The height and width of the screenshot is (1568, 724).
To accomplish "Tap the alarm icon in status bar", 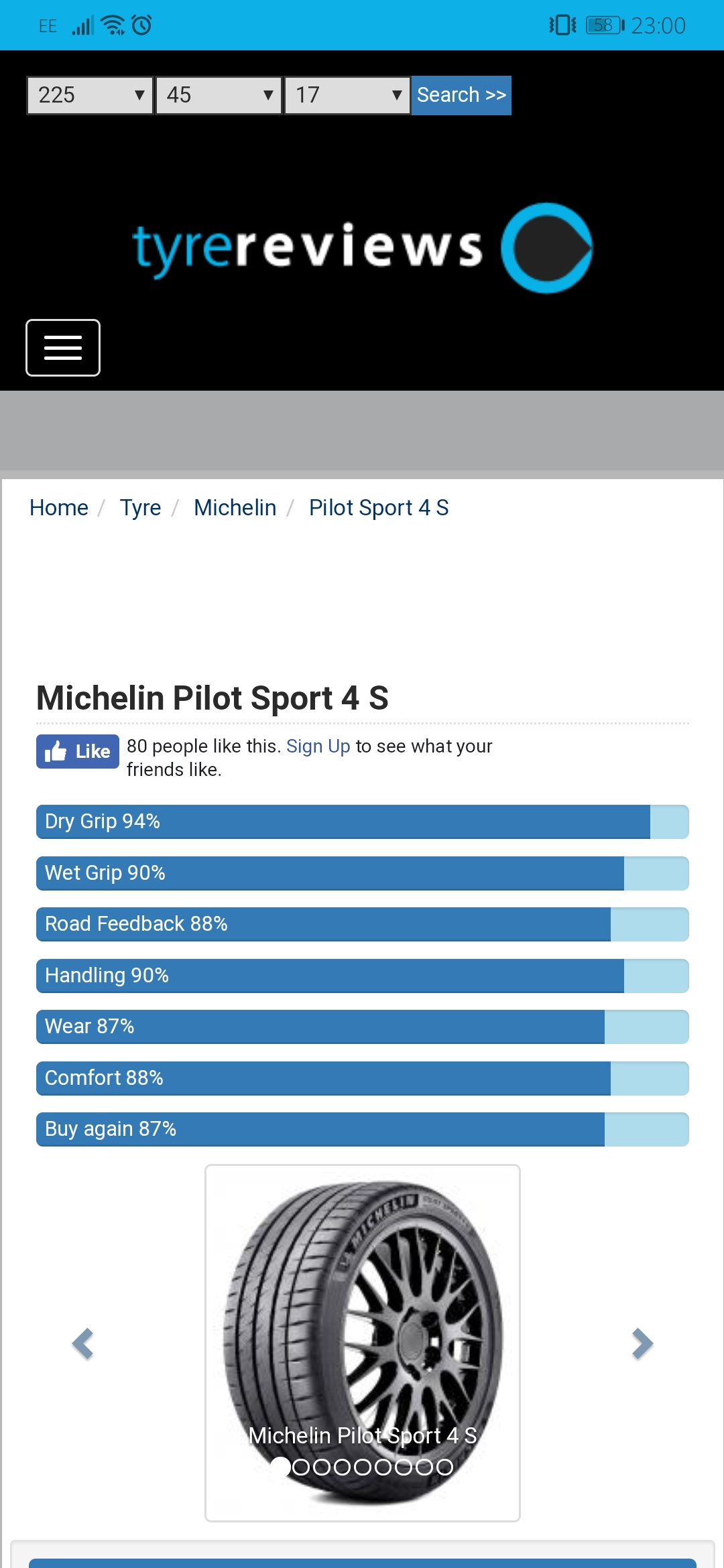I will tap(142, 25).
